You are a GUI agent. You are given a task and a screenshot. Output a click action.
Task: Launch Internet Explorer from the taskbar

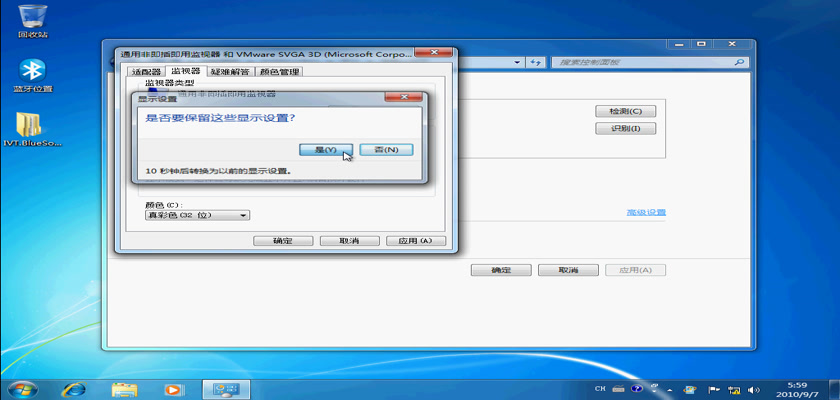point(74,388)
